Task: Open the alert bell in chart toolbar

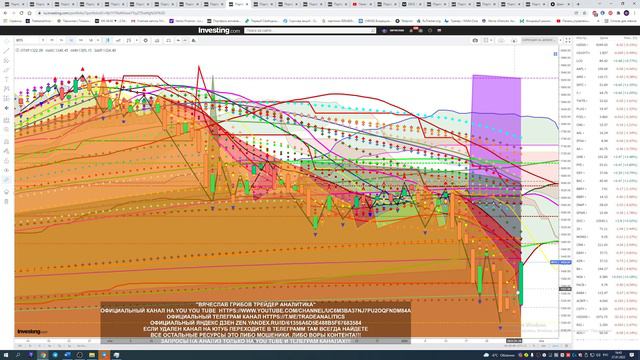Action: point(193,40)
